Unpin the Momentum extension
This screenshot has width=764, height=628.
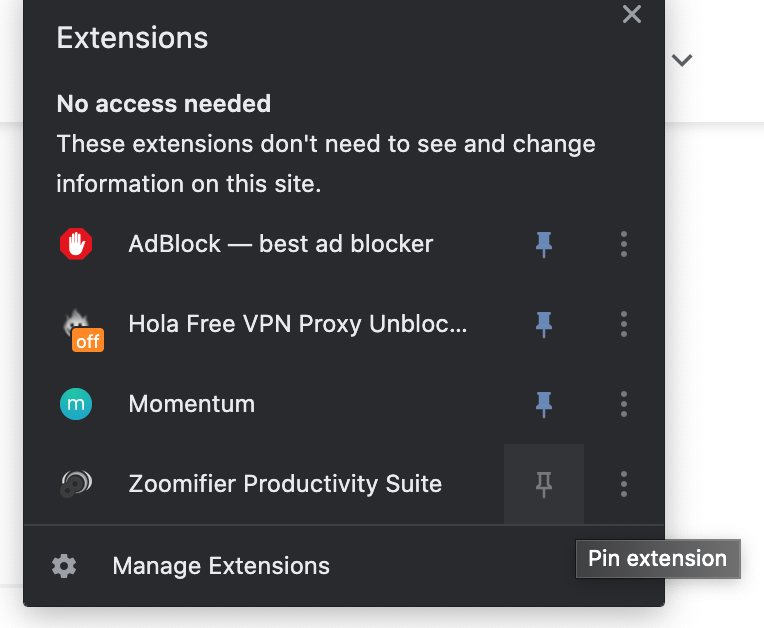click(x=544, y=404)
